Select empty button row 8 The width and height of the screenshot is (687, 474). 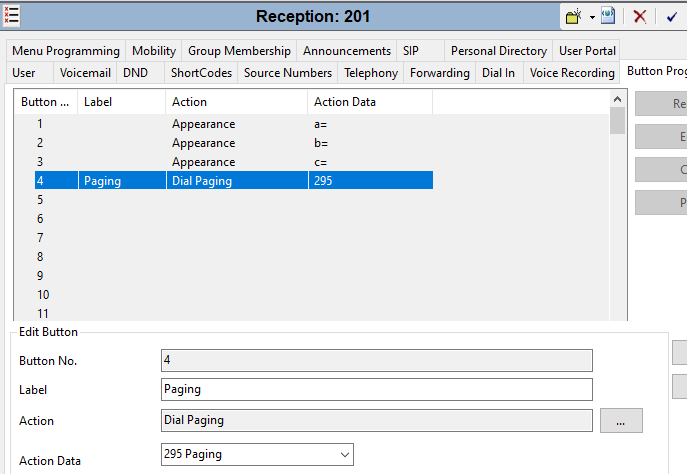point(234,257)
